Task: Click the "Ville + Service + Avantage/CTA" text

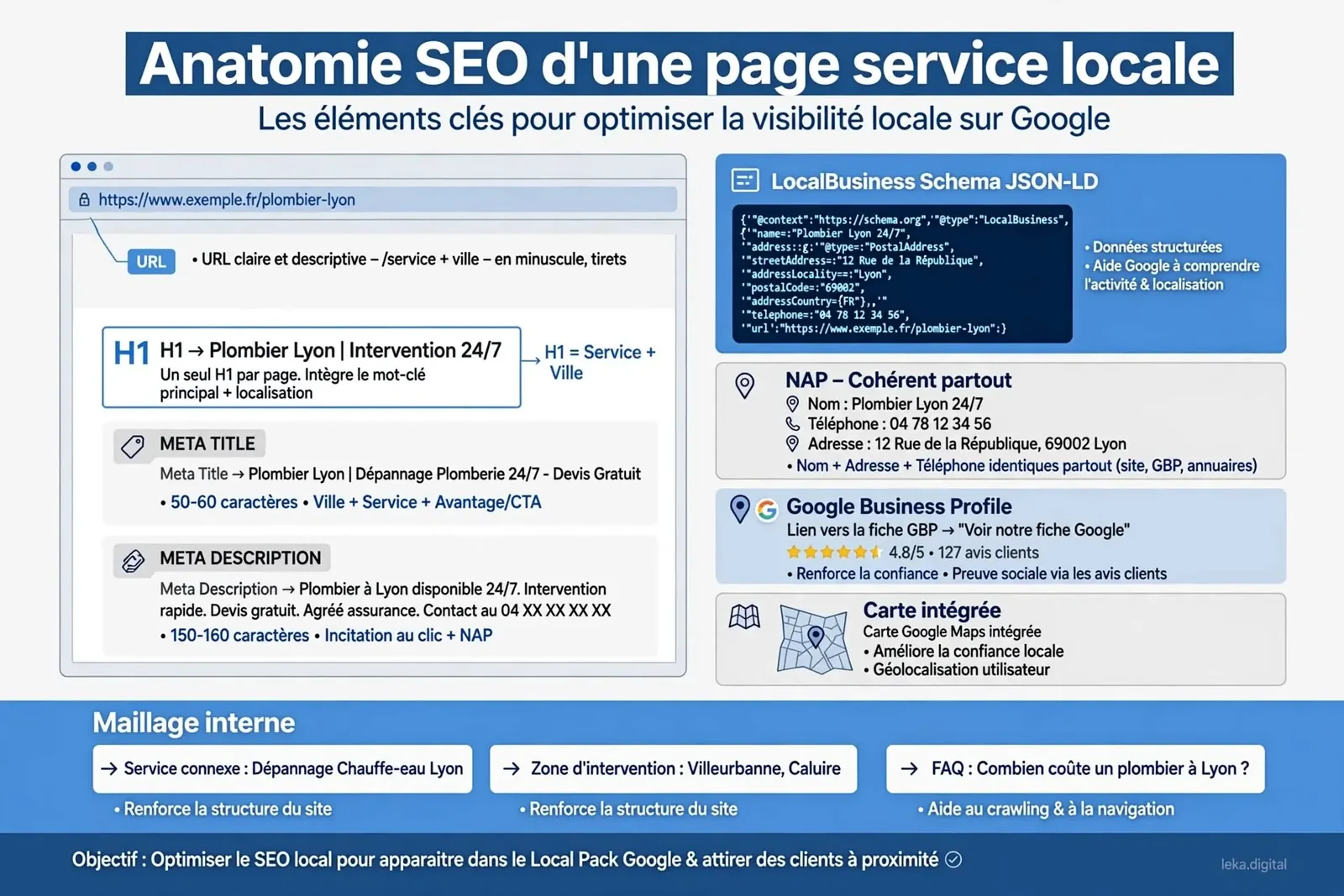Action: [x=428, y=502]
